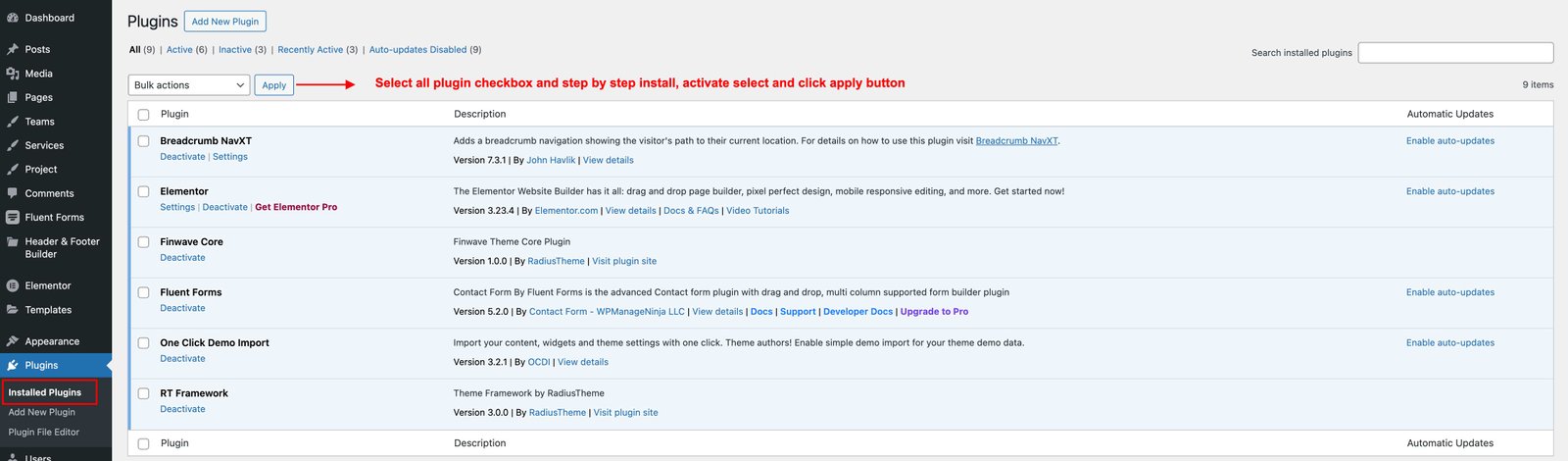Image resolution: width=1568 pixels, height=461 pixels.
Task: Click the Posts pin icon
Action: click(13, 49)
